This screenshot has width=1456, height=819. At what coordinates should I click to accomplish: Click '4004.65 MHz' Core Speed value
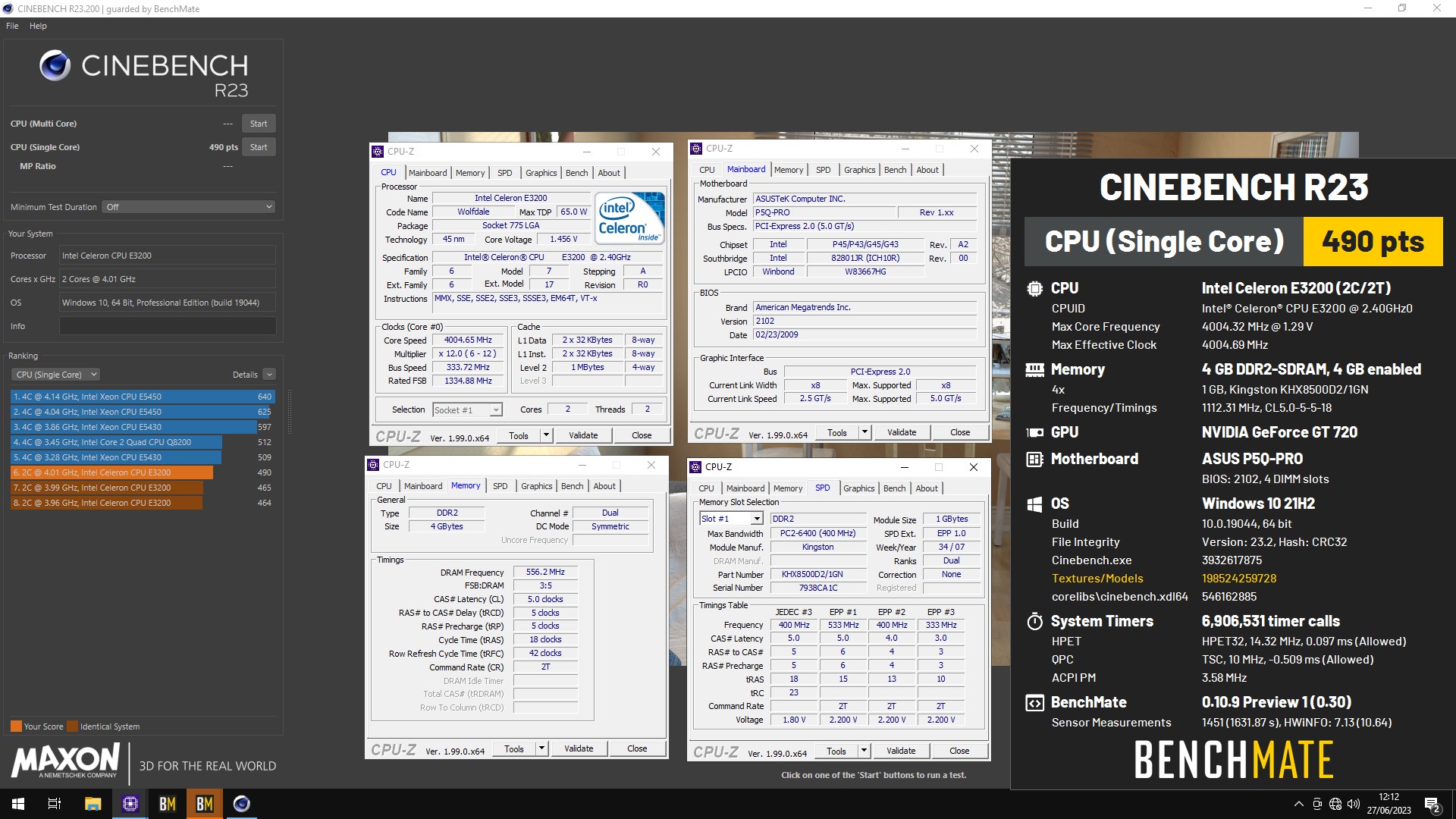click(468, 340)
